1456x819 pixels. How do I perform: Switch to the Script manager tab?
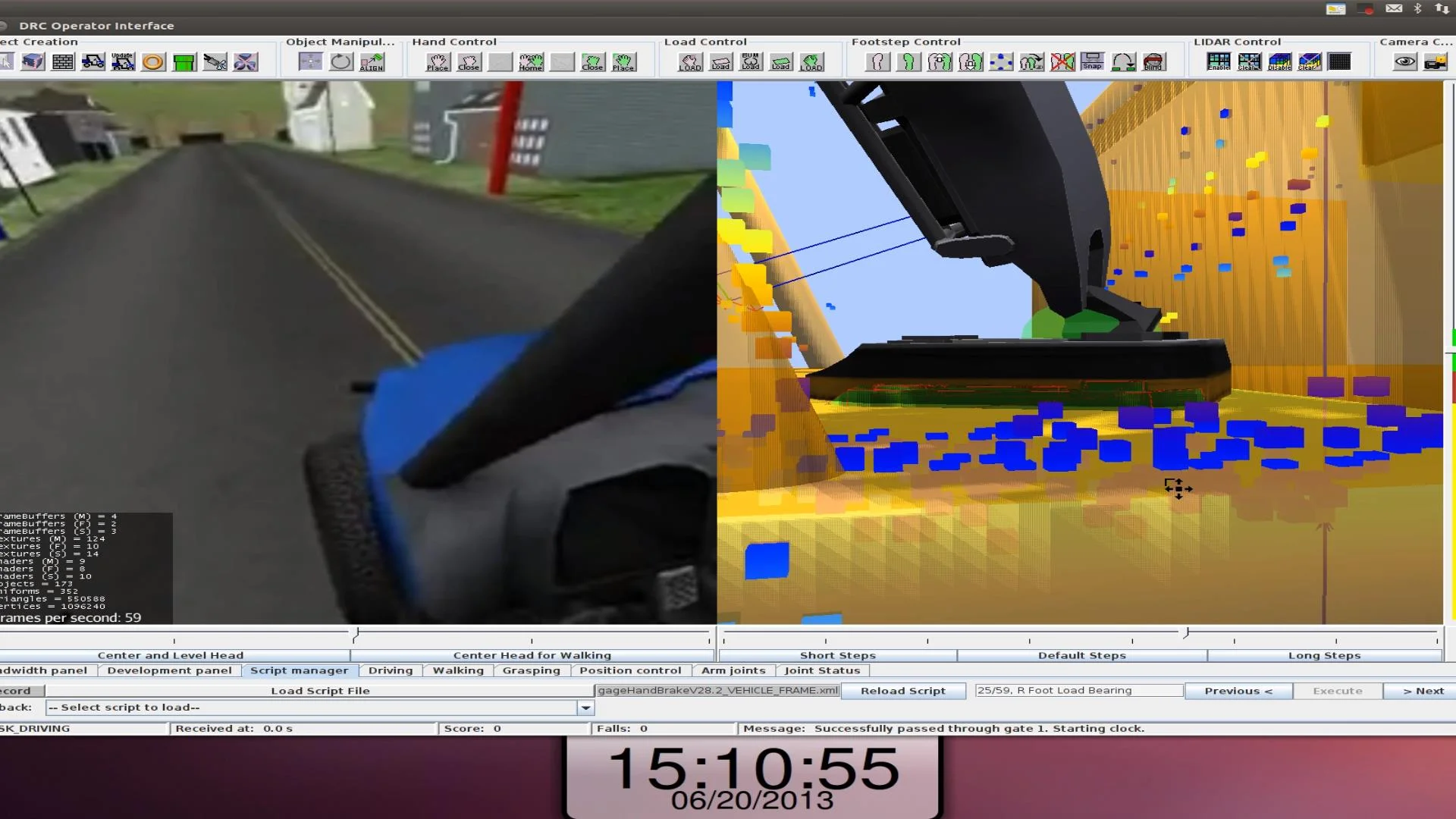pyautogui.click(x=299, y=670)
